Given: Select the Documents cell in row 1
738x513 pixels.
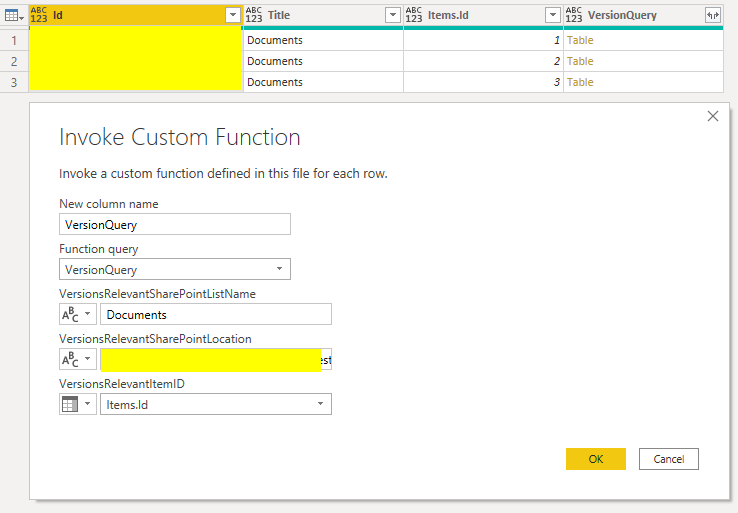Looking at the screenshot, I should (323, 40).
